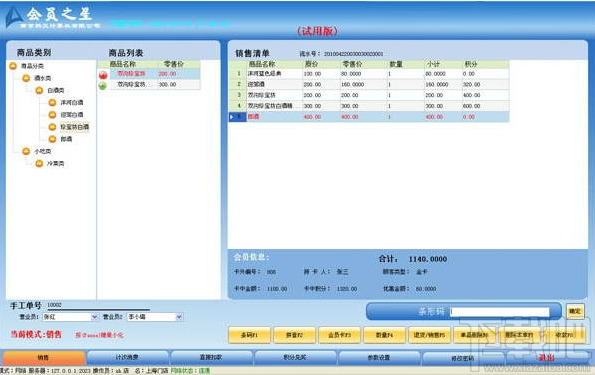Click the orange icon beside 白酒类
The height and width of the screenshot is (375, 595).
pyautogui.click(x=39, y=90)
